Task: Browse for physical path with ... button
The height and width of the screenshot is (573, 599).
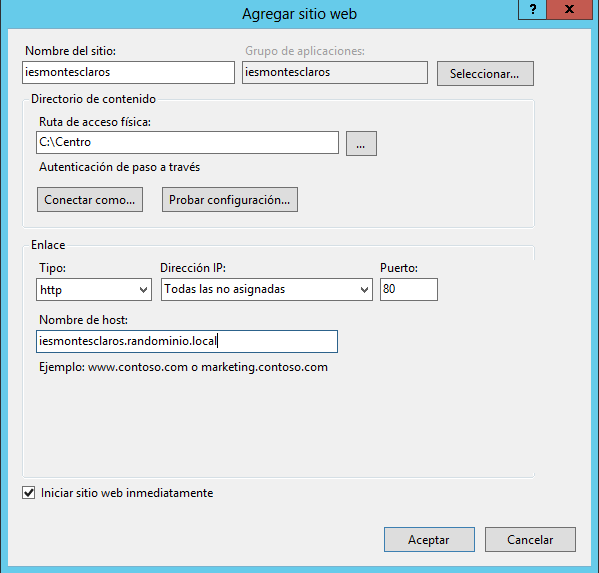Action: pos(361,144)
